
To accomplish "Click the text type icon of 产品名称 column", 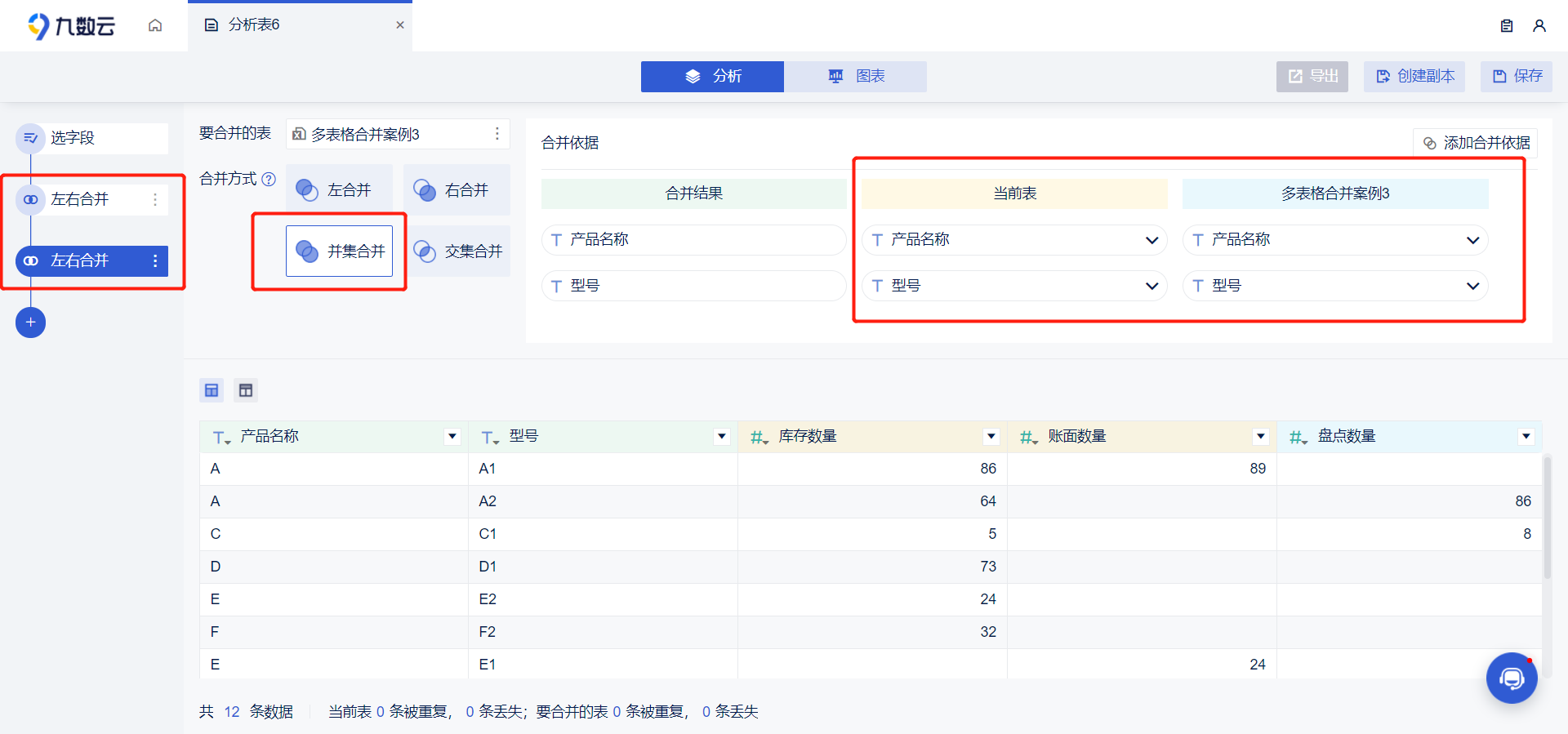I will pos(221,438).
